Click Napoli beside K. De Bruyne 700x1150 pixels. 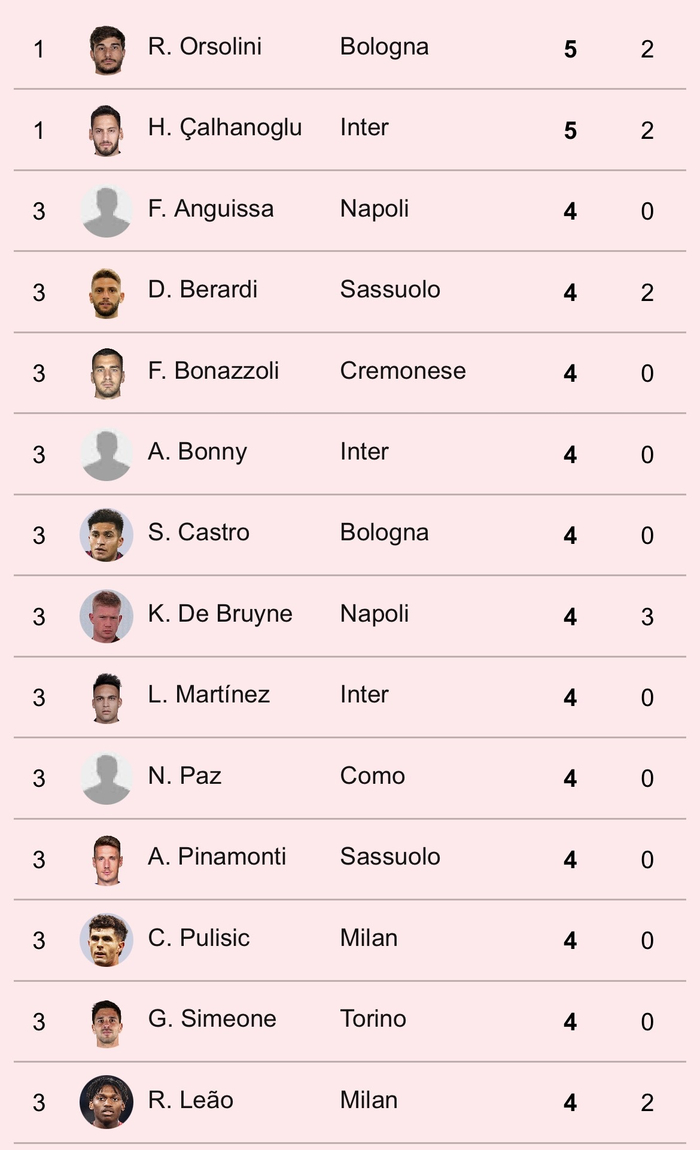[x=374, y=614]
